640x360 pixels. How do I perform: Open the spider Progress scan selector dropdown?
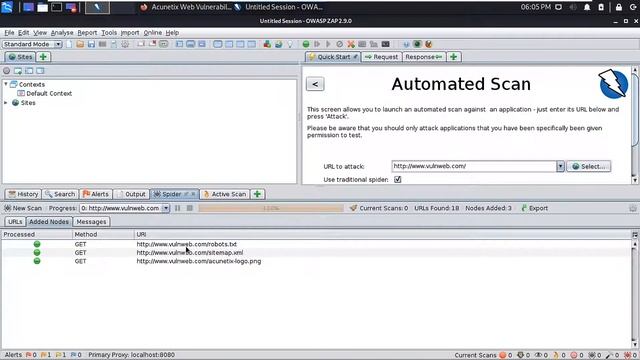click(165, 208)
